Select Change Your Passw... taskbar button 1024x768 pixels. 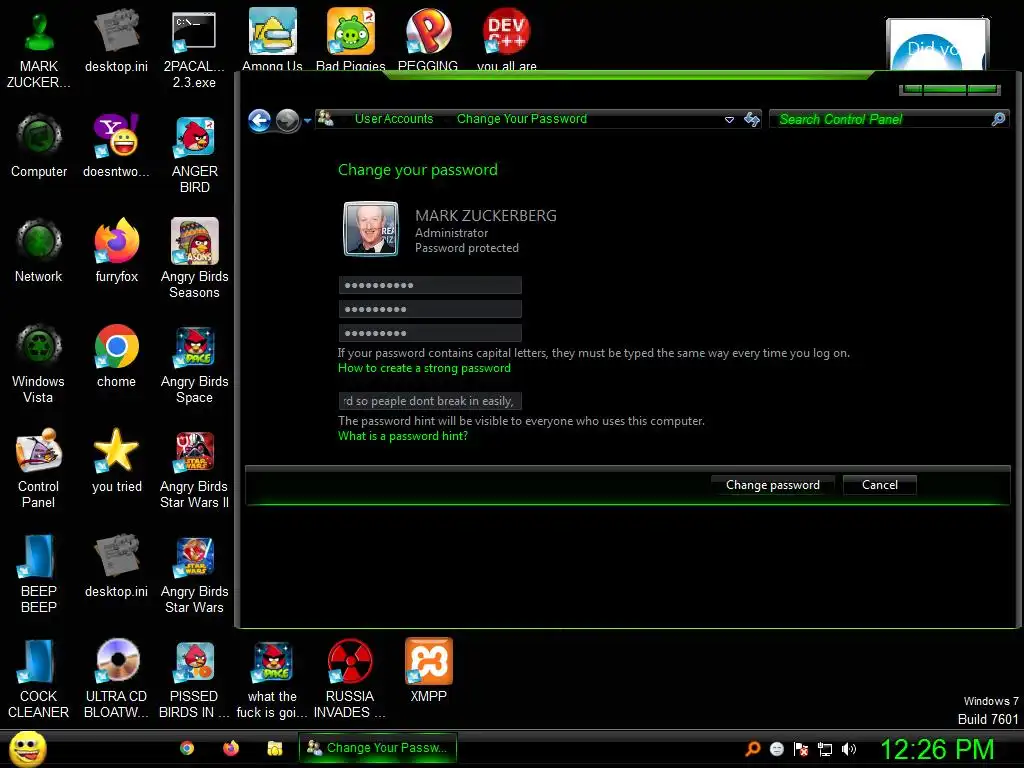[377, 748]
